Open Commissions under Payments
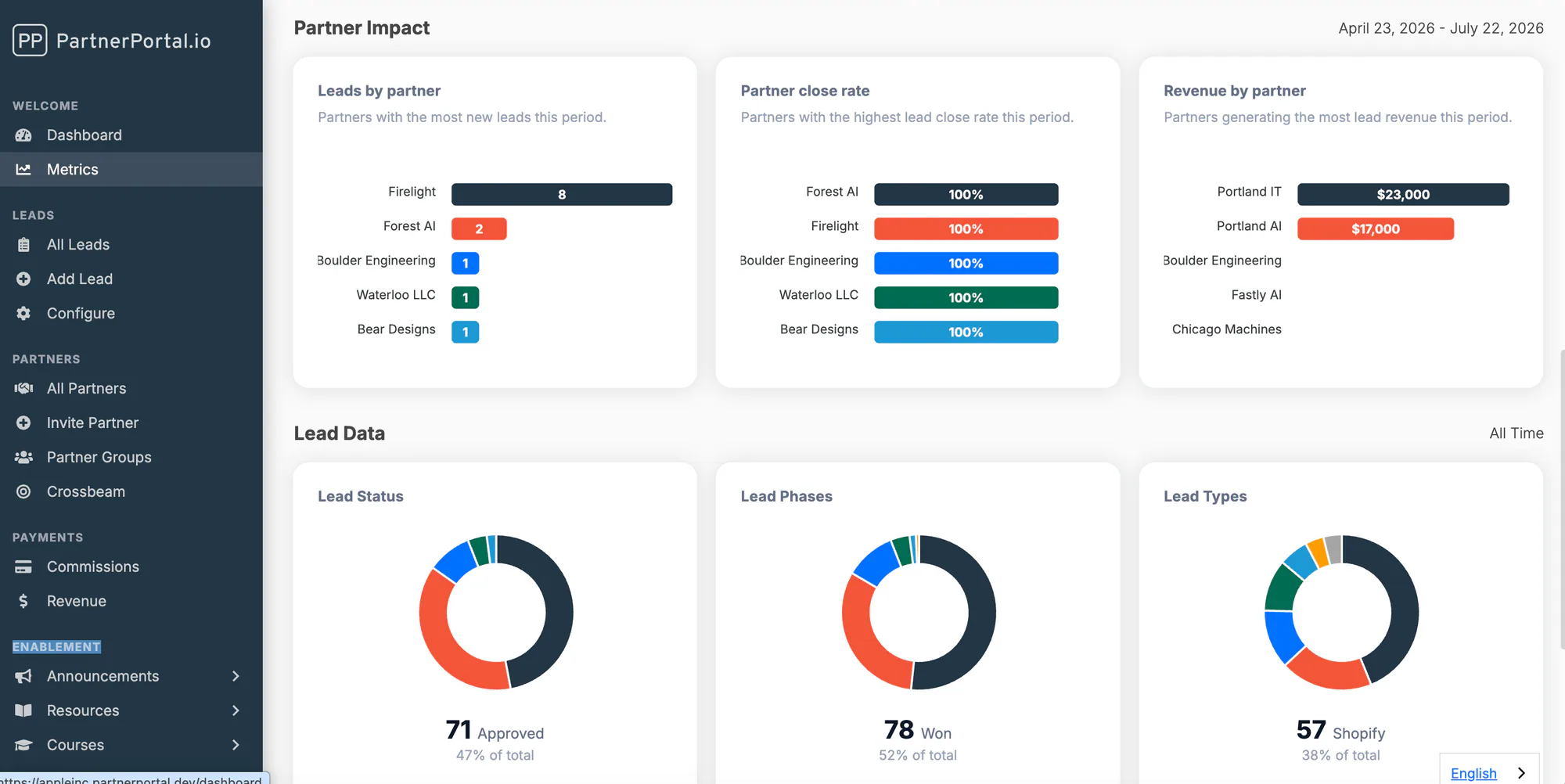This screenshot has width=1565, height=784. (x=131, y=567)
